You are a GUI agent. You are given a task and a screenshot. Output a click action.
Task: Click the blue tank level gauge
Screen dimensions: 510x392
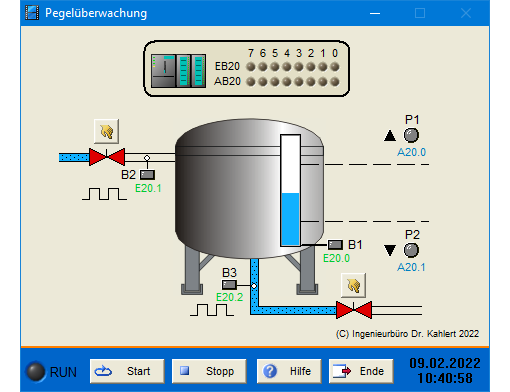pos(290,191)
